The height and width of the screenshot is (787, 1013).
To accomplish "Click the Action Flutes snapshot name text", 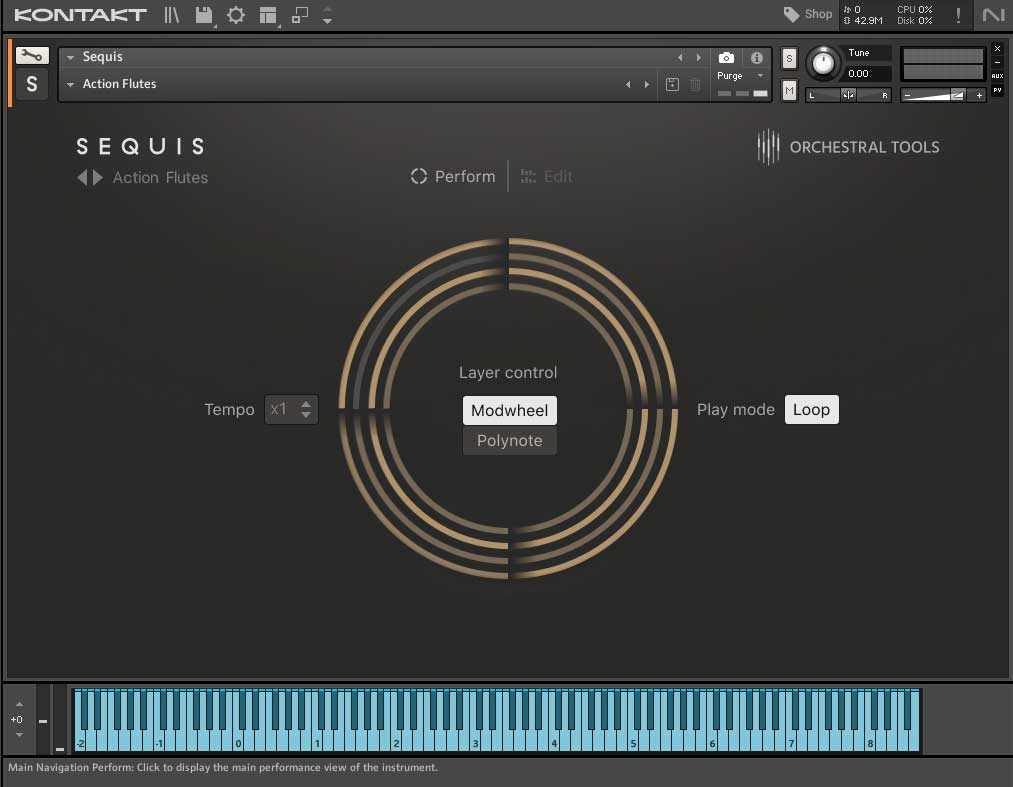I will (120, 84).
